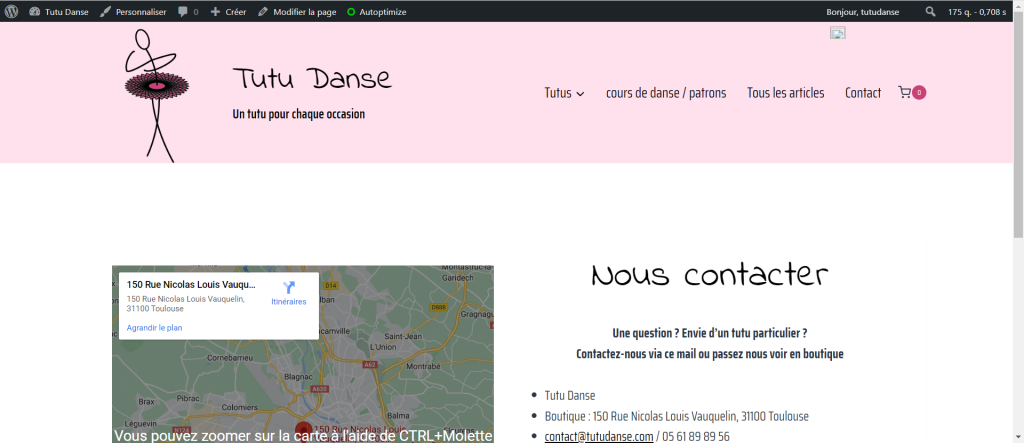This screenshot has height=443, width=1024.
Task: Open the Personnaliser customizer
Action: pos(133,12)
